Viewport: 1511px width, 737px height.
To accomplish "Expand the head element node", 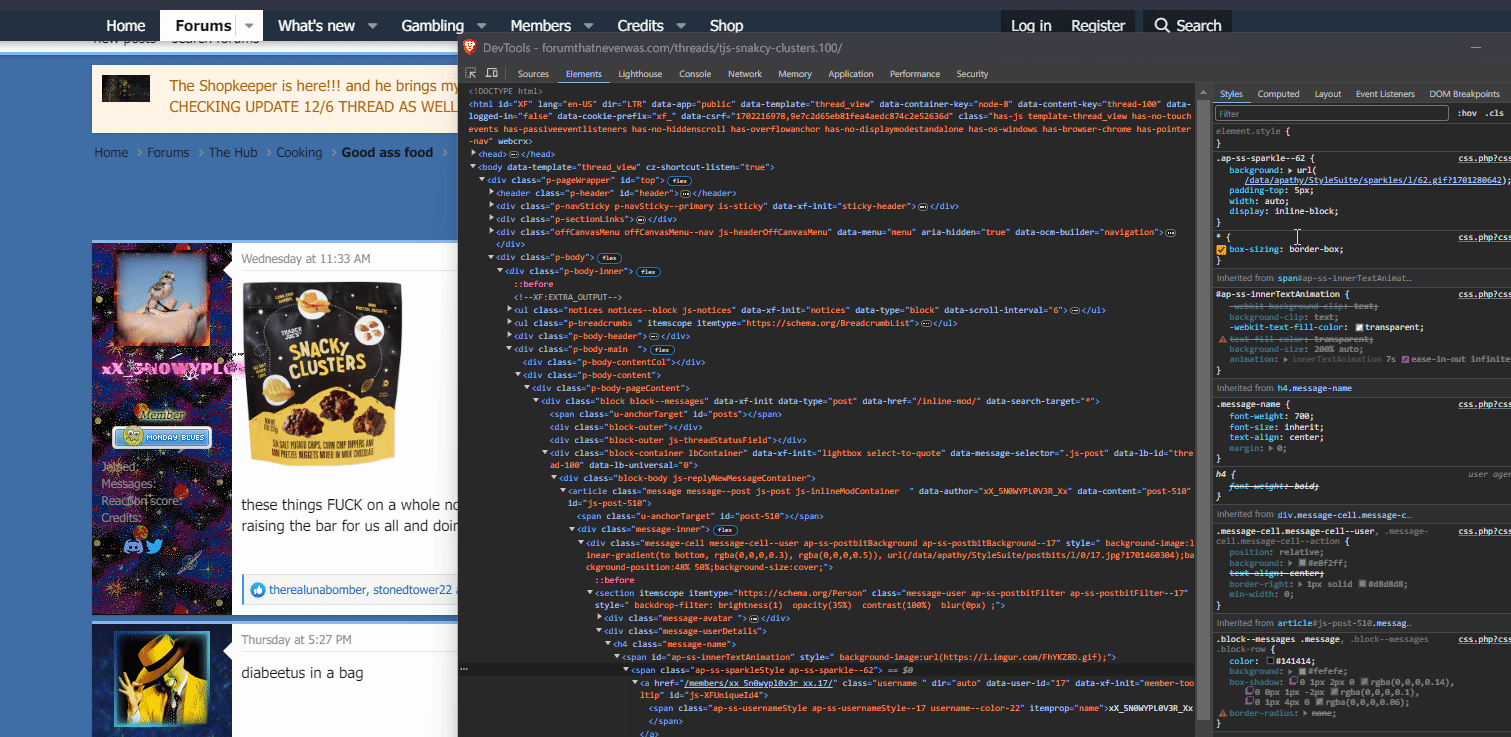I will point(474,154).
